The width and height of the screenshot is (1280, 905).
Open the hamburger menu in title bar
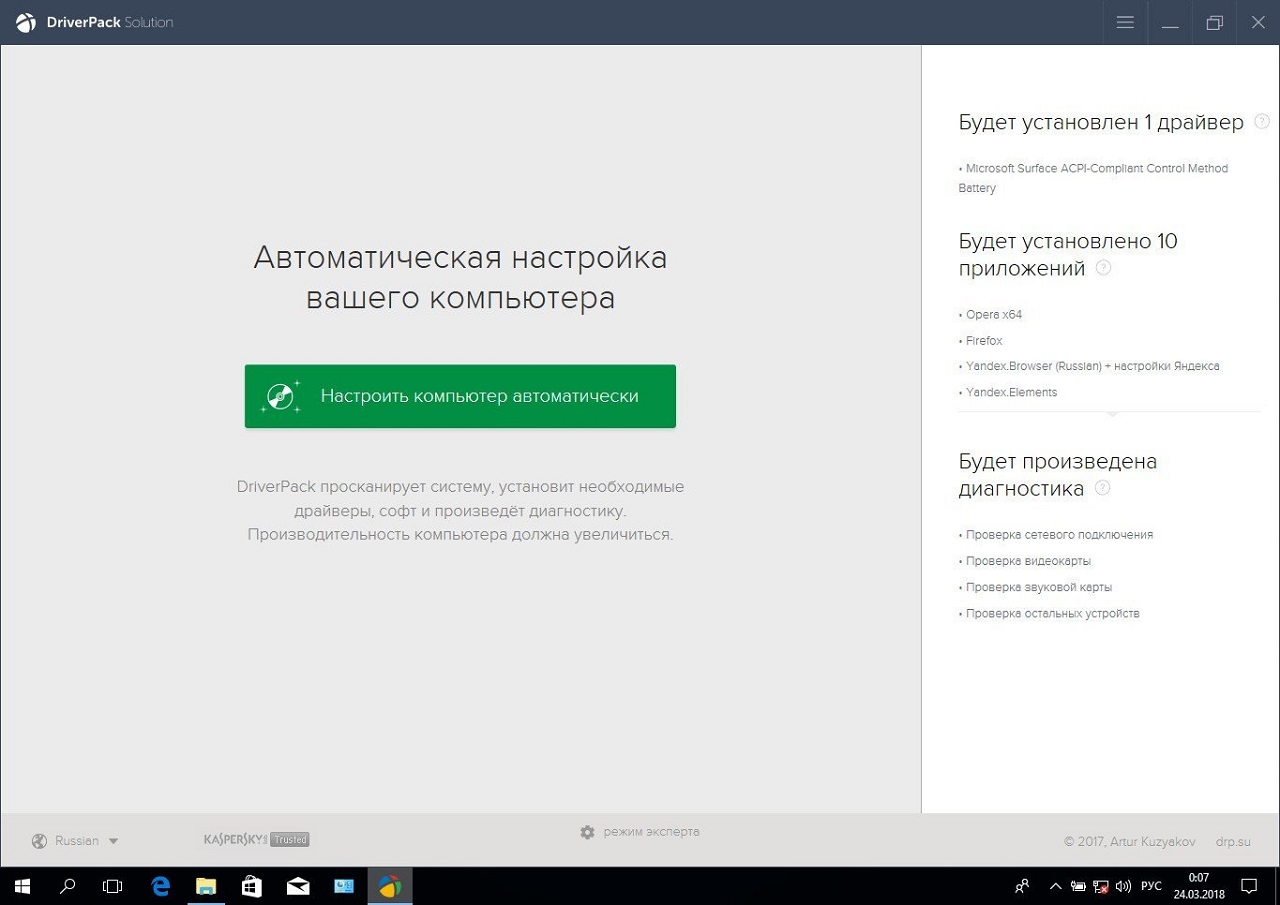pyautogui.click(x=1125, y=22)
